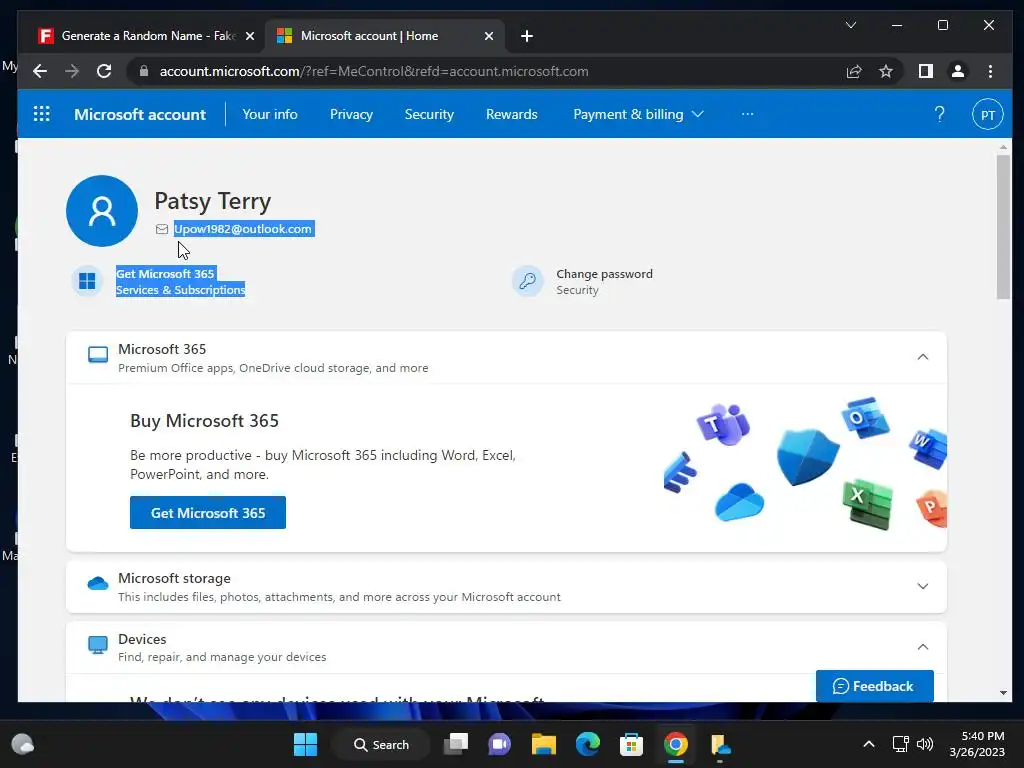Image resolution: width=1024 pixels, height=768 pixels.
Task: Click the Microsoft storage section title
Action: coord(174,578)
